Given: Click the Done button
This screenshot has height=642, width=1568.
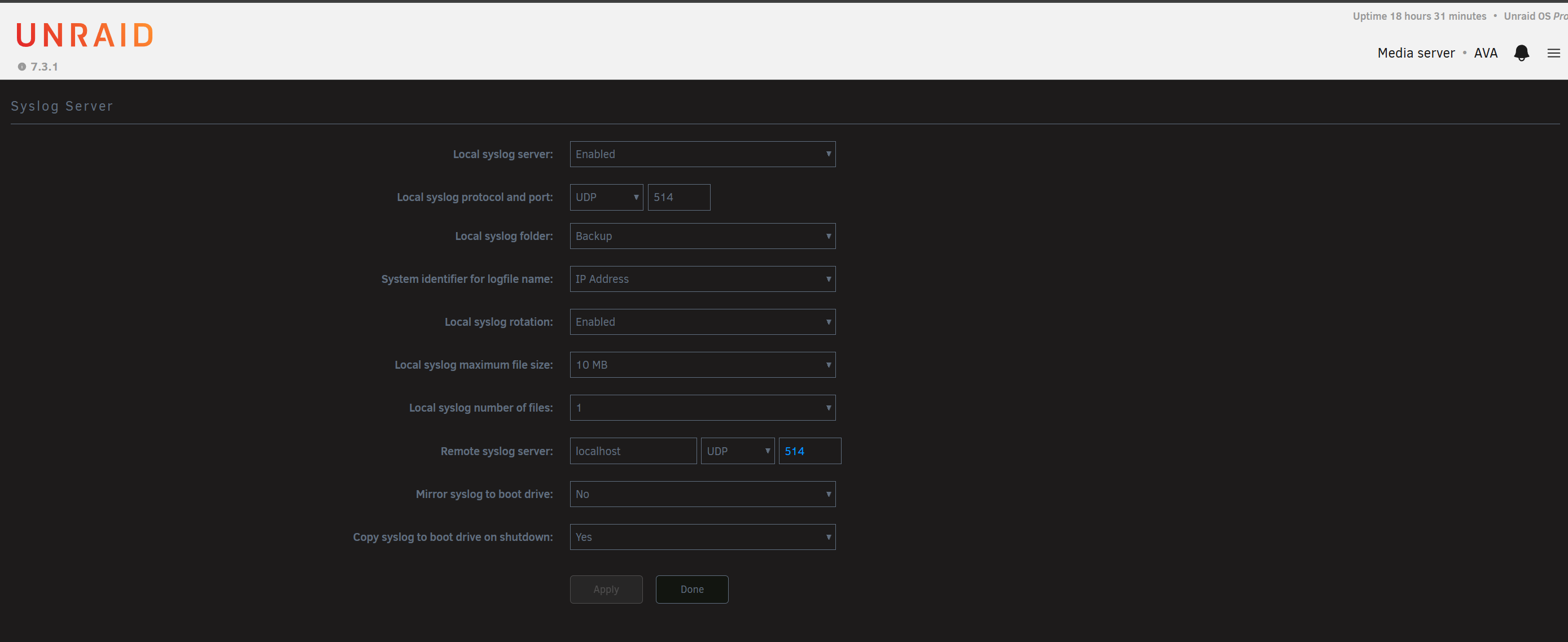Looking at the screenshot, I should point(692,589).
